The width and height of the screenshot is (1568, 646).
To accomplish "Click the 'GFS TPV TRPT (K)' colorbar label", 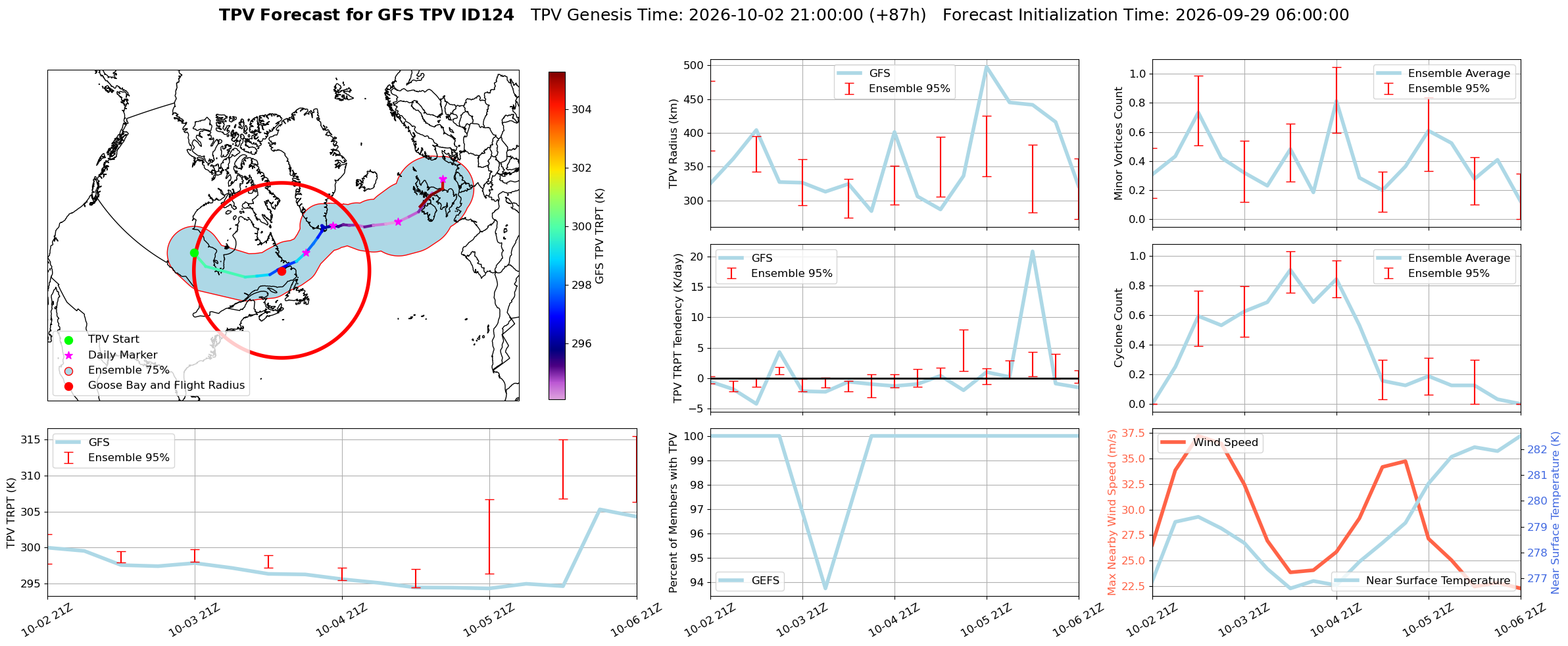I will (599, 236).
